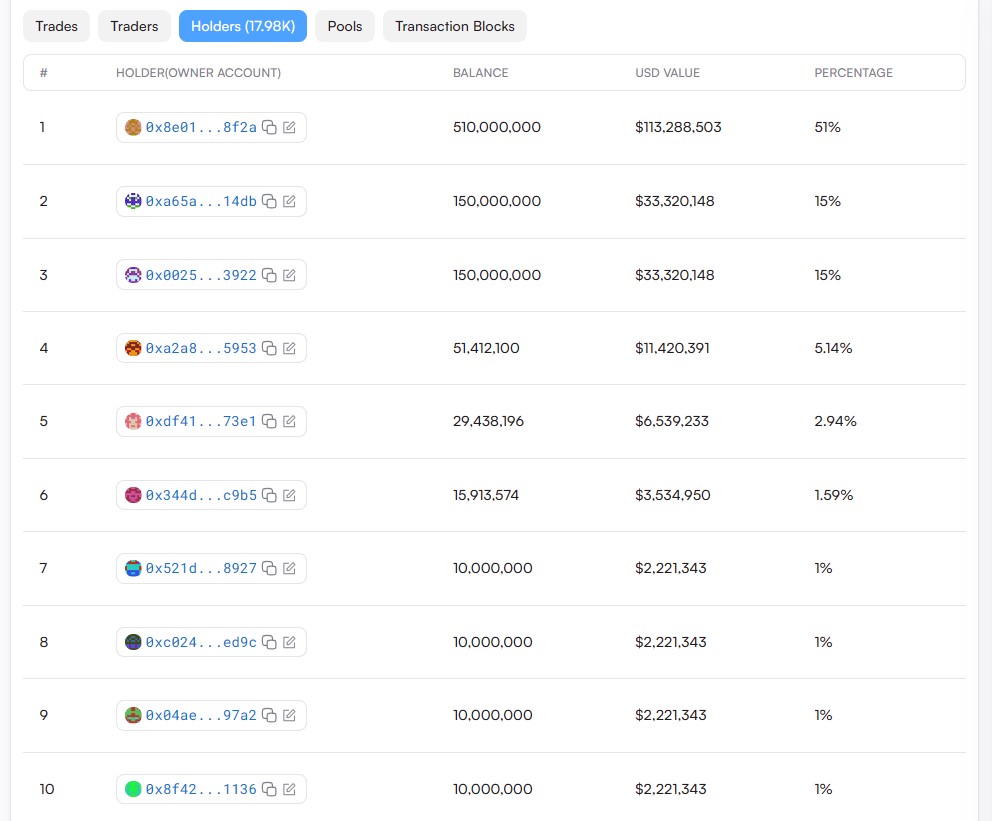Click green avatar of 0x8f42...1136
The height and width of the screenshot is (821, 992).
click(x=133, y=789)
